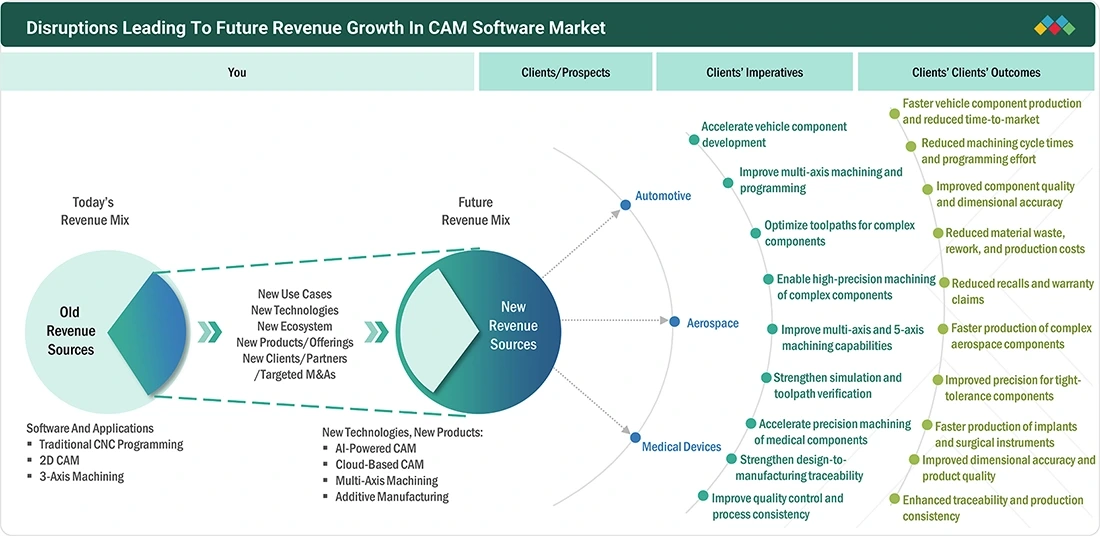Click the Aerospace label
Screen dimensions: 1100x536
click(713, 323)
